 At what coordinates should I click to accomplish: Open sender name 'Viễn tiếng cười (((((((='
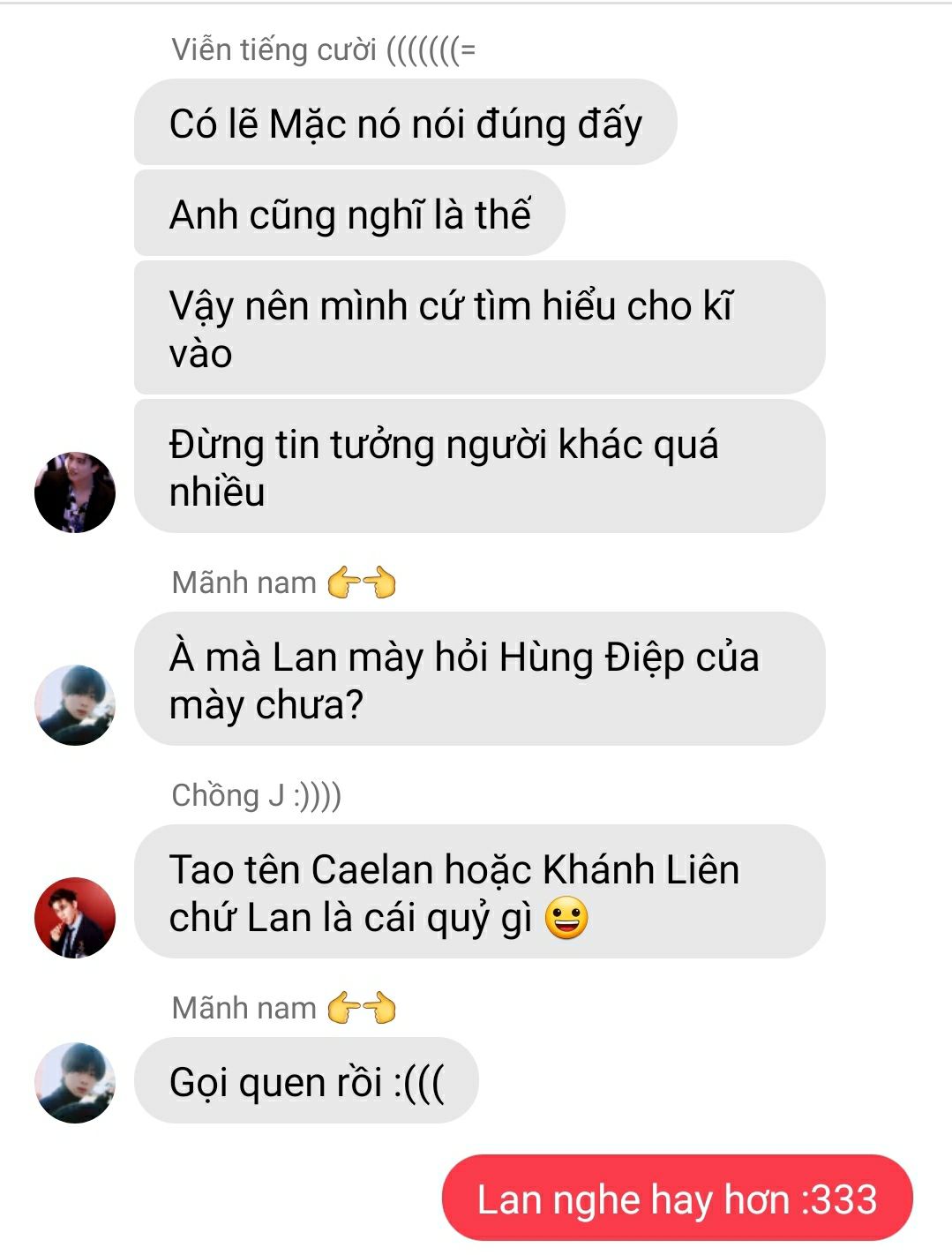pyautogui.click(x=324, y=49)
